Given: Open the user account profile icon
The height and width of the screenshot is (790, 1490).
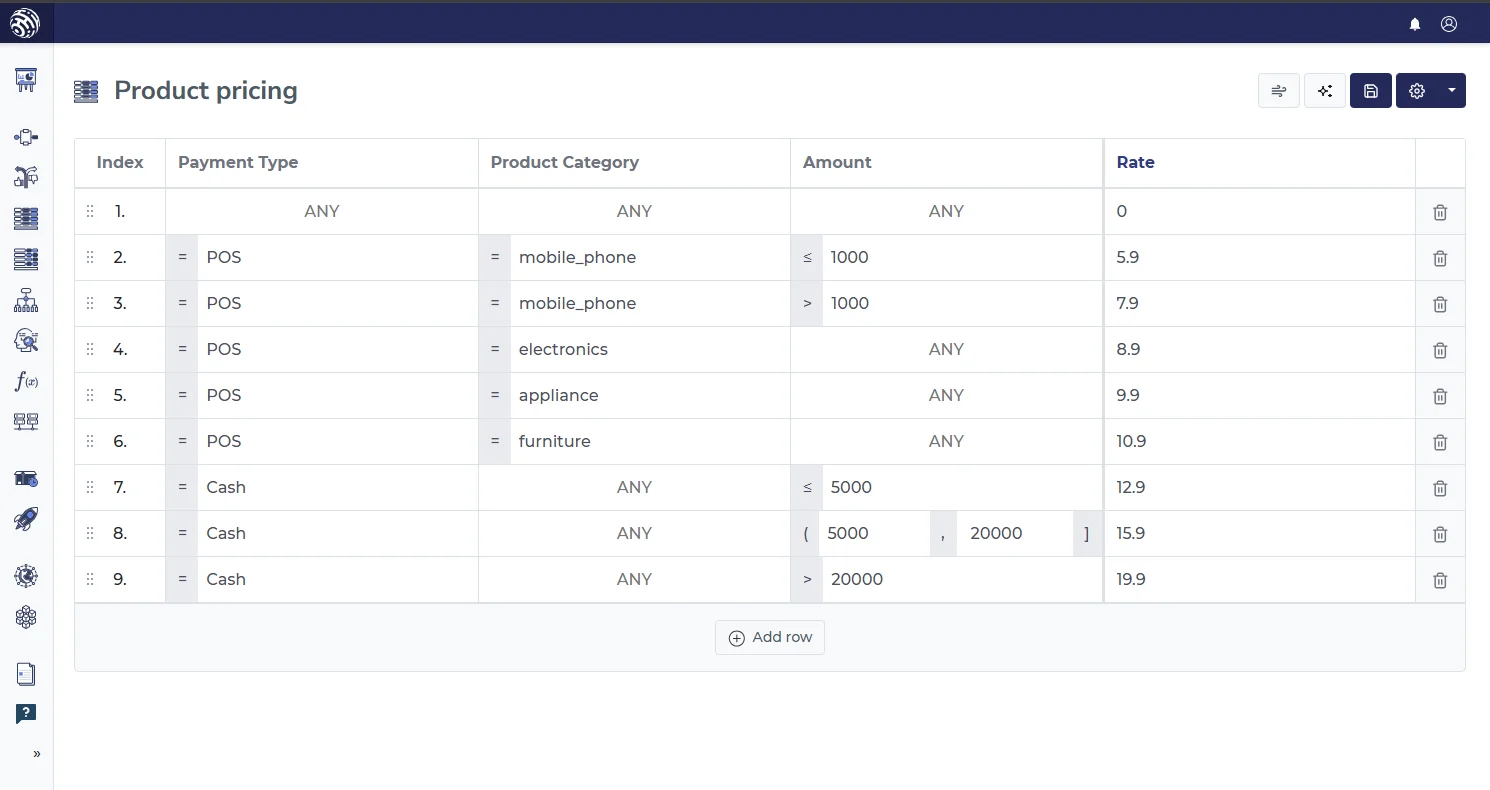Looking at the screenshot, I should click(1448, 24).
